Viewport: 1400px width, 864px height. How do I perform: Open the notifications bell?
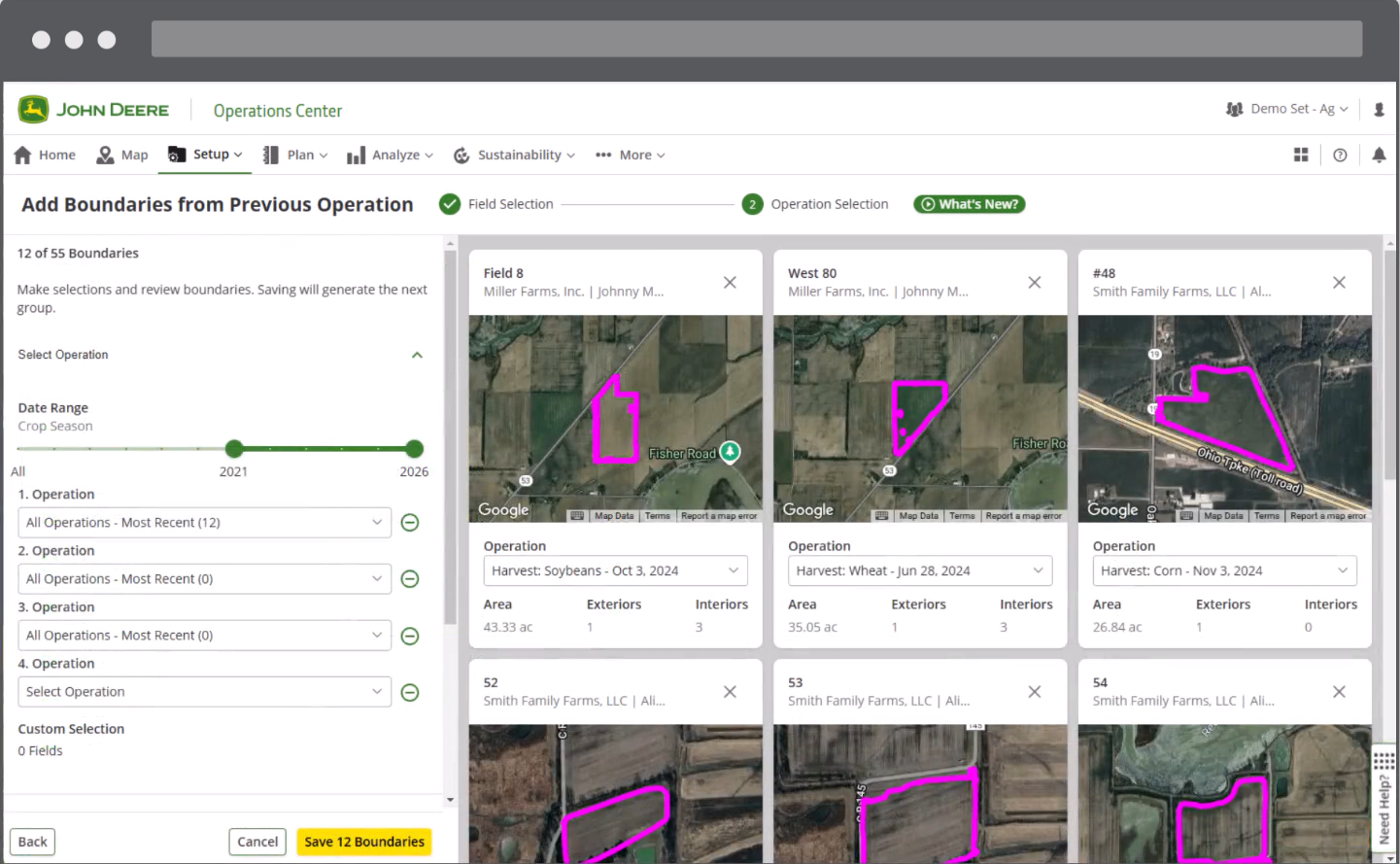coord(1379,155)
